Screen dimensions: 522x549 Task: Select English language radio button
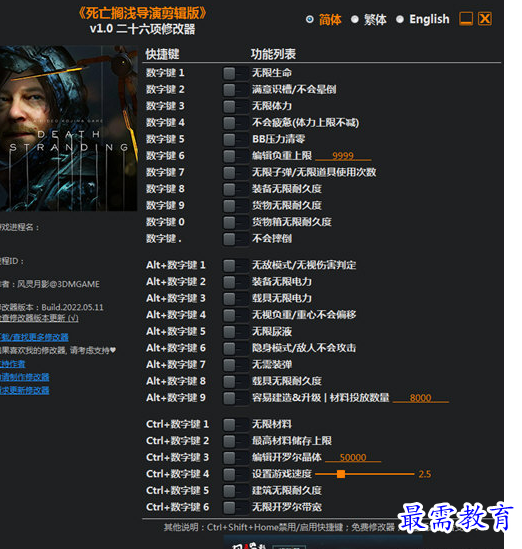[399, 19]
